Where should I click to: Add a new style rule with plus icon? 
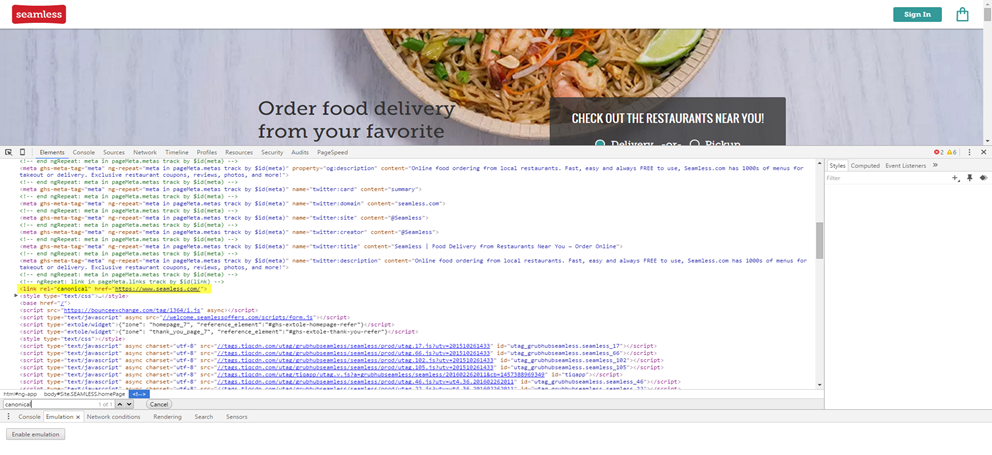tap(955, 178)
